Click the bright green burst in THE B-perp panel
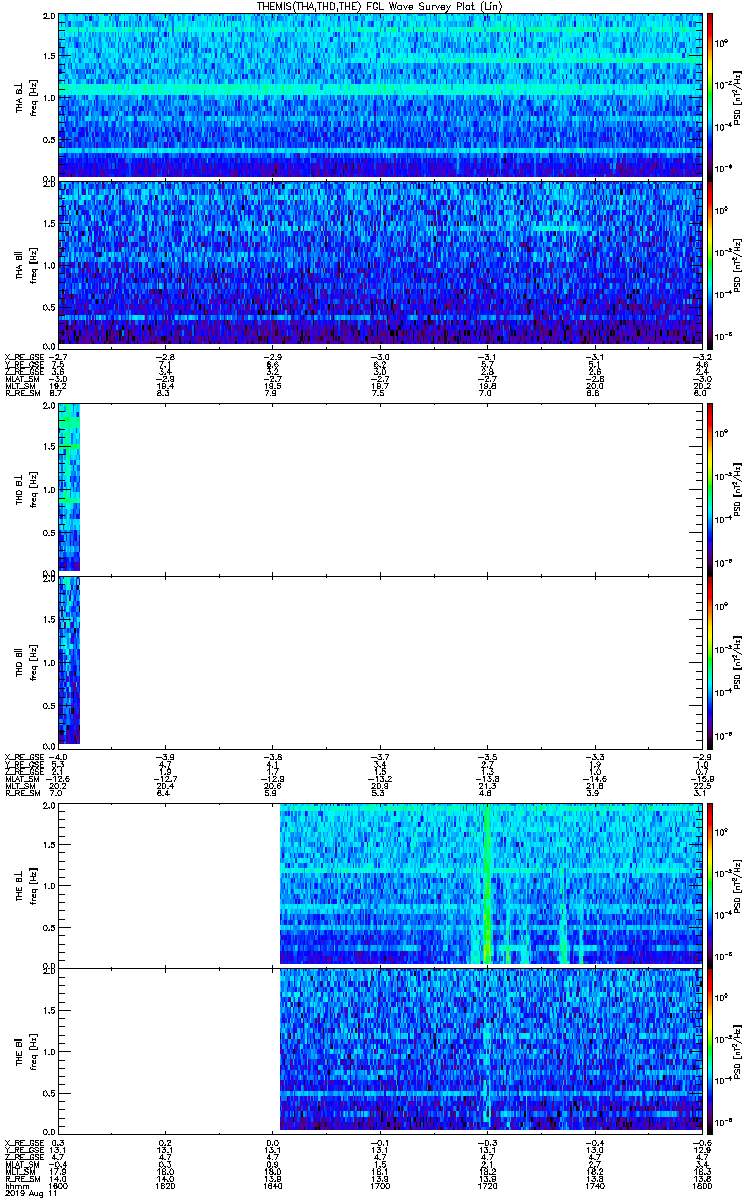This screenshot has width=750, height=1200. click(x=487, y=885)
